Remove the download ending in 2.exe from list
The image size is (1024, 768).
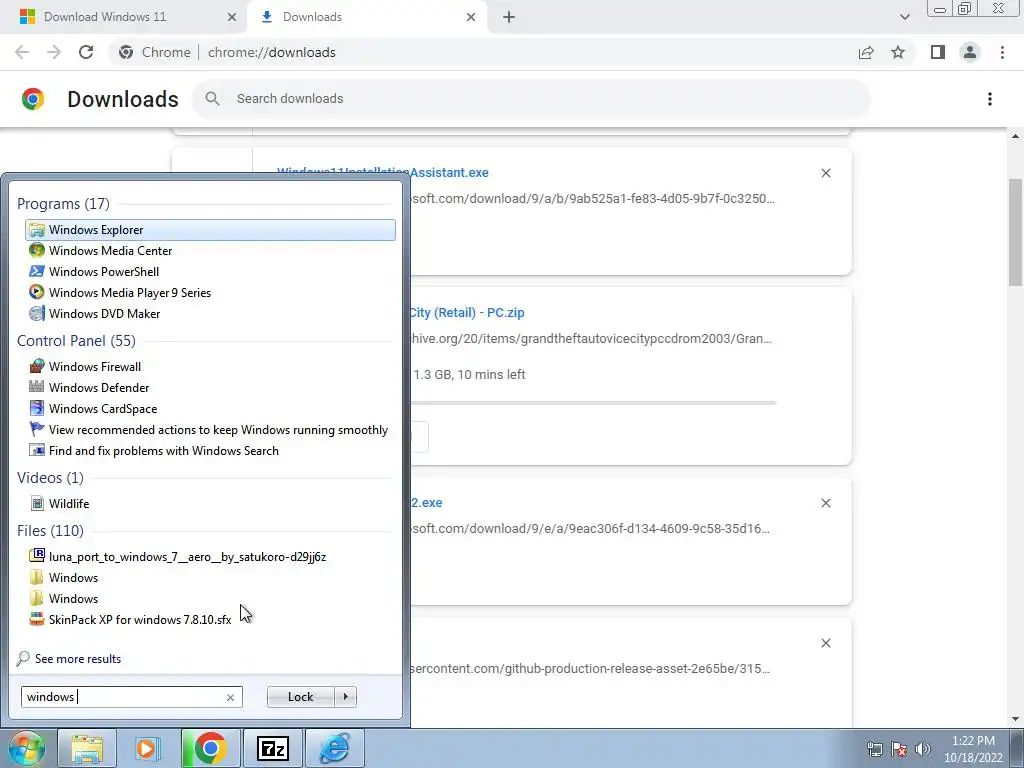pos(825,503)
